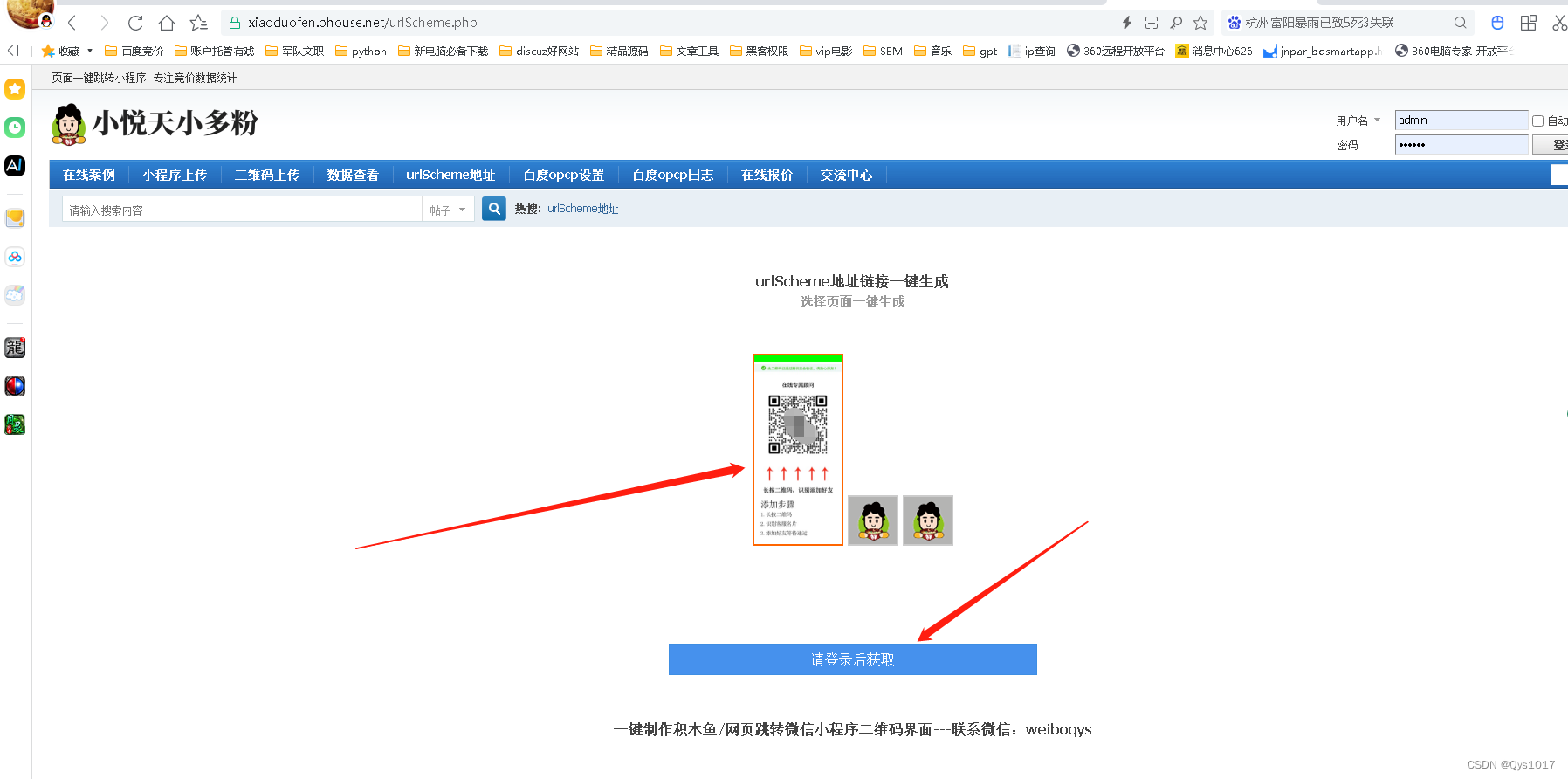
Task: Click the mouse gesture icon in the toolbar
Action: tap(1497, 23)
